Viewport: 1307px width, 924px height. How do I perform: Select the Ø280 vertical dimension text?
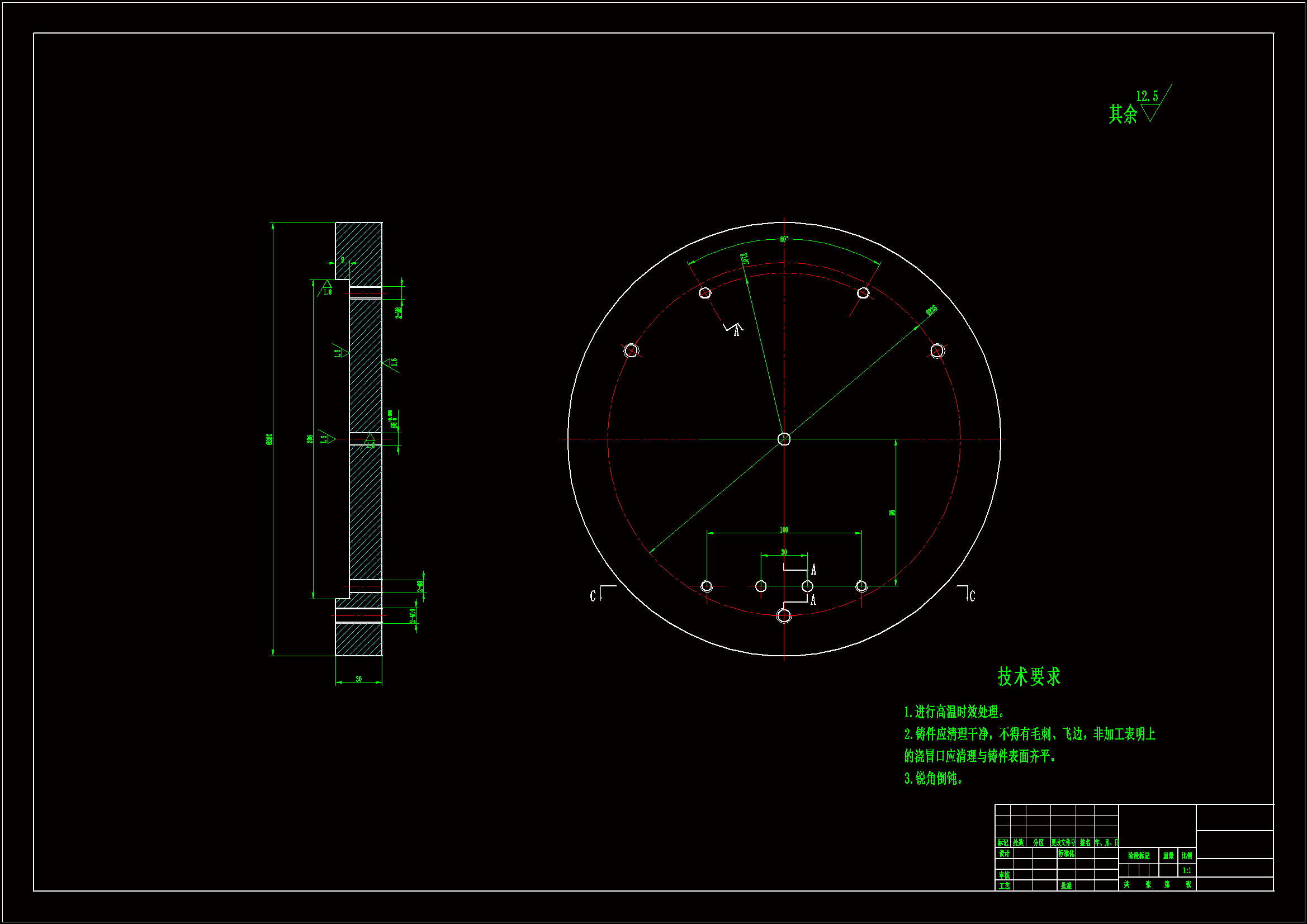coord(269,439)
